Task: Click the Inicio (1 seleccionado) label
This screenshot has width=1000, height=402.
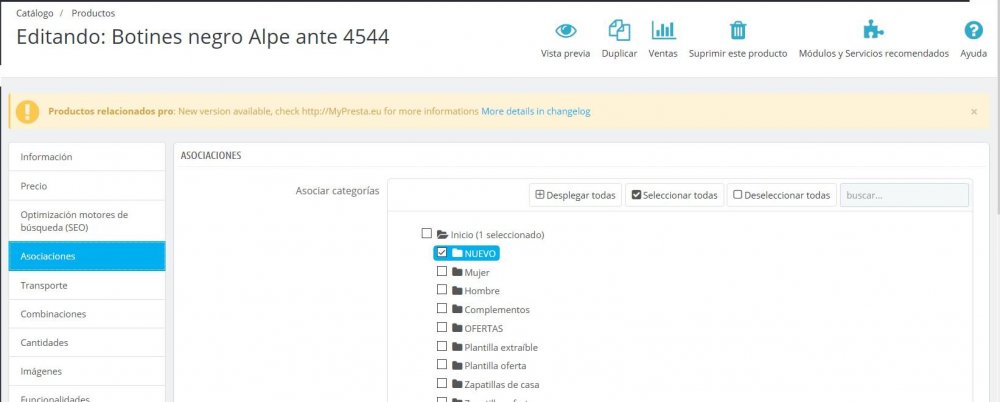Action: click(497, 235)
